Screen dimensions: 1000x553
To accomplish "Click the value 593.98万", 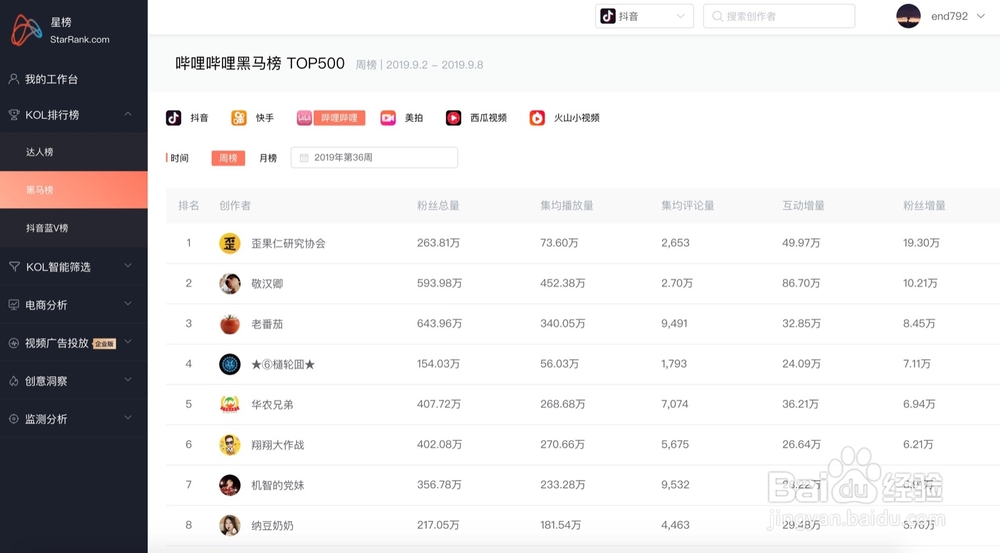I will point(439,283).
